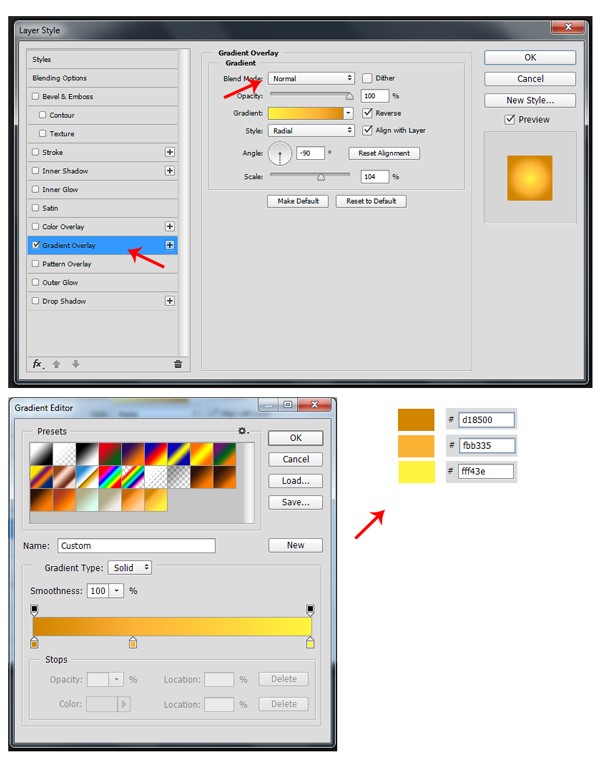This screenshot has height=761, width=600.
Task: Click the Scale slider handle
Action: coord(321,177)
